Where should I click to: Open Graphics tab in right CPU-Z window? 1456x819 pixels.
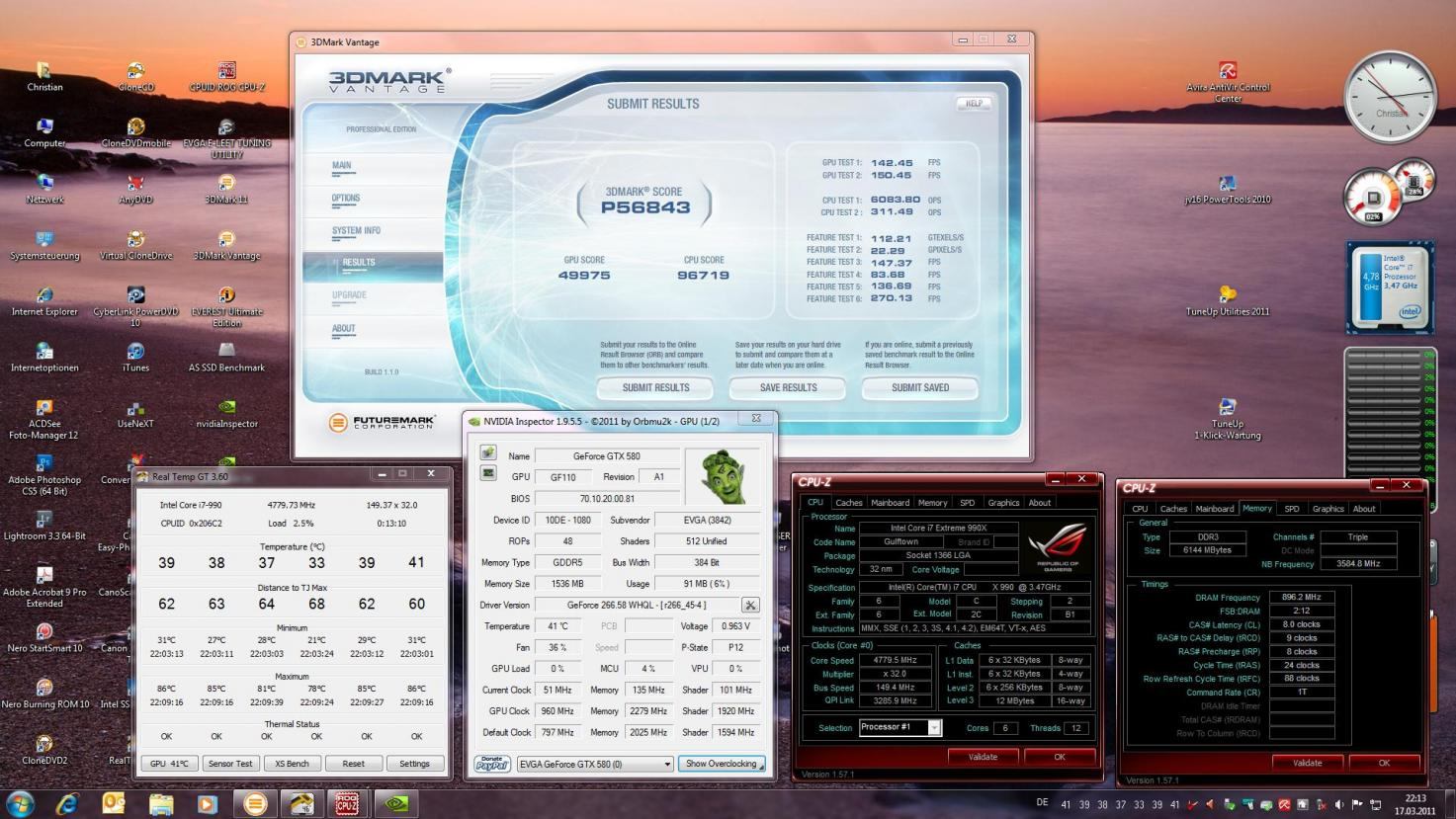(1328, 509)
